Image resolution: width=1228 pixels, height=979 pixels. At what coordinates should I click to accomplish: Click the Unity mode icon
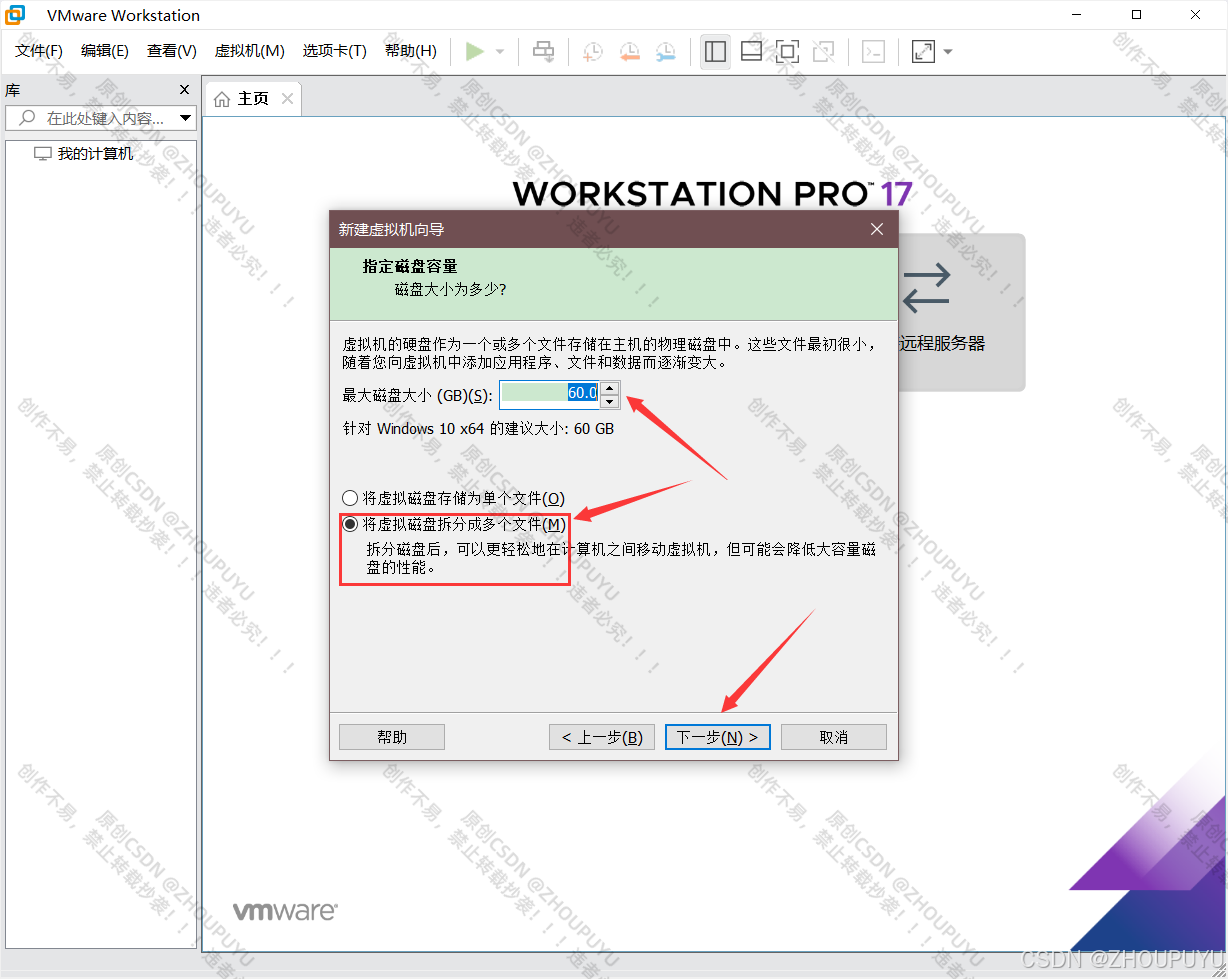(823, 51)
